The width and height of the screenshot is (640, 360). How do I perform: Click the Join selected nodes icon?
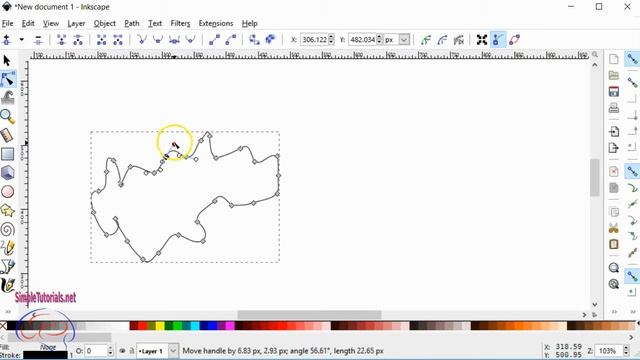pyautogui.click(x=62, y=40)
